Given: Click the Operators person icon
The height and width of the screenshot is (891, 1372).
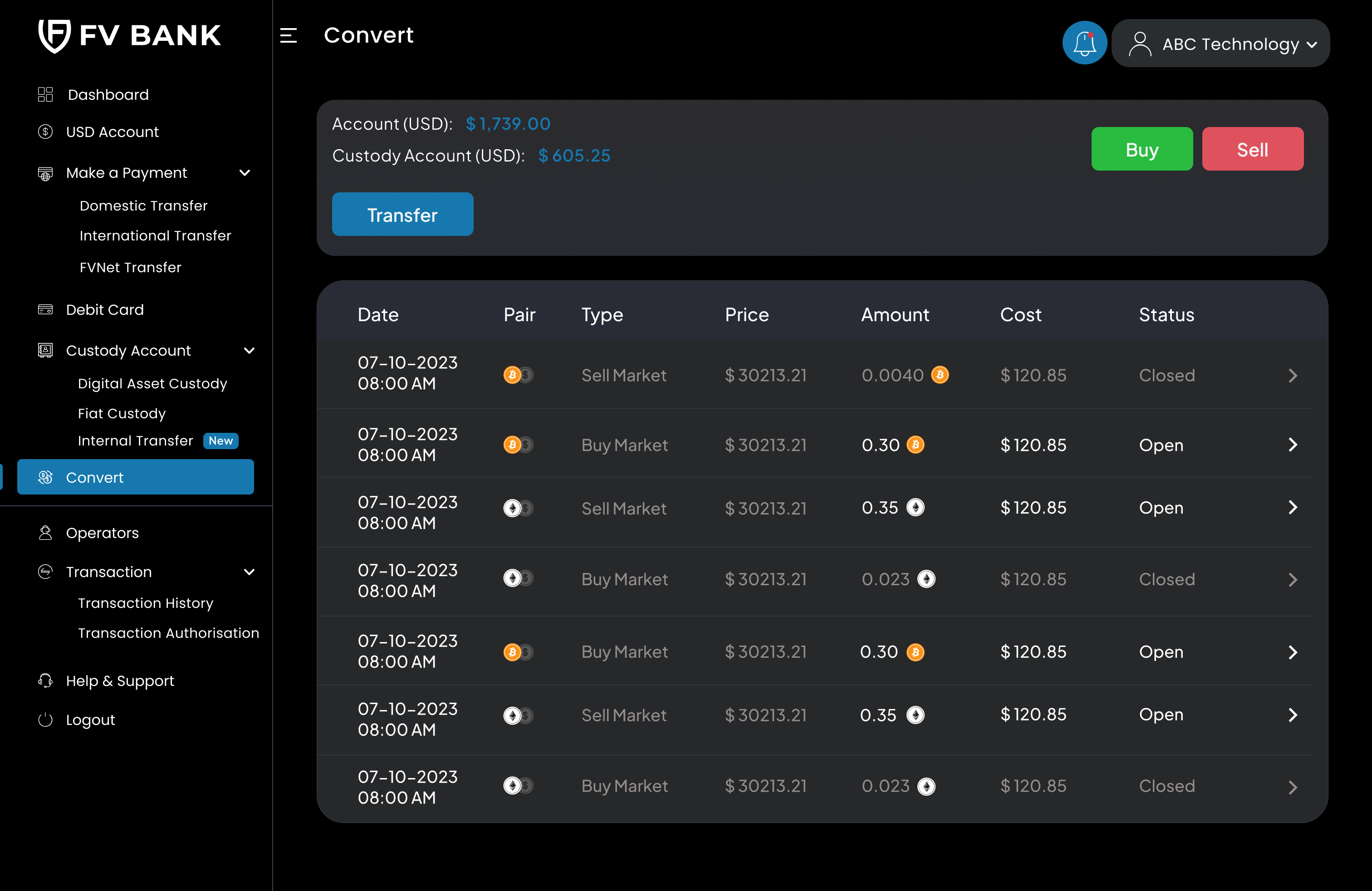Looking at the screenshot, I should 45,533.
